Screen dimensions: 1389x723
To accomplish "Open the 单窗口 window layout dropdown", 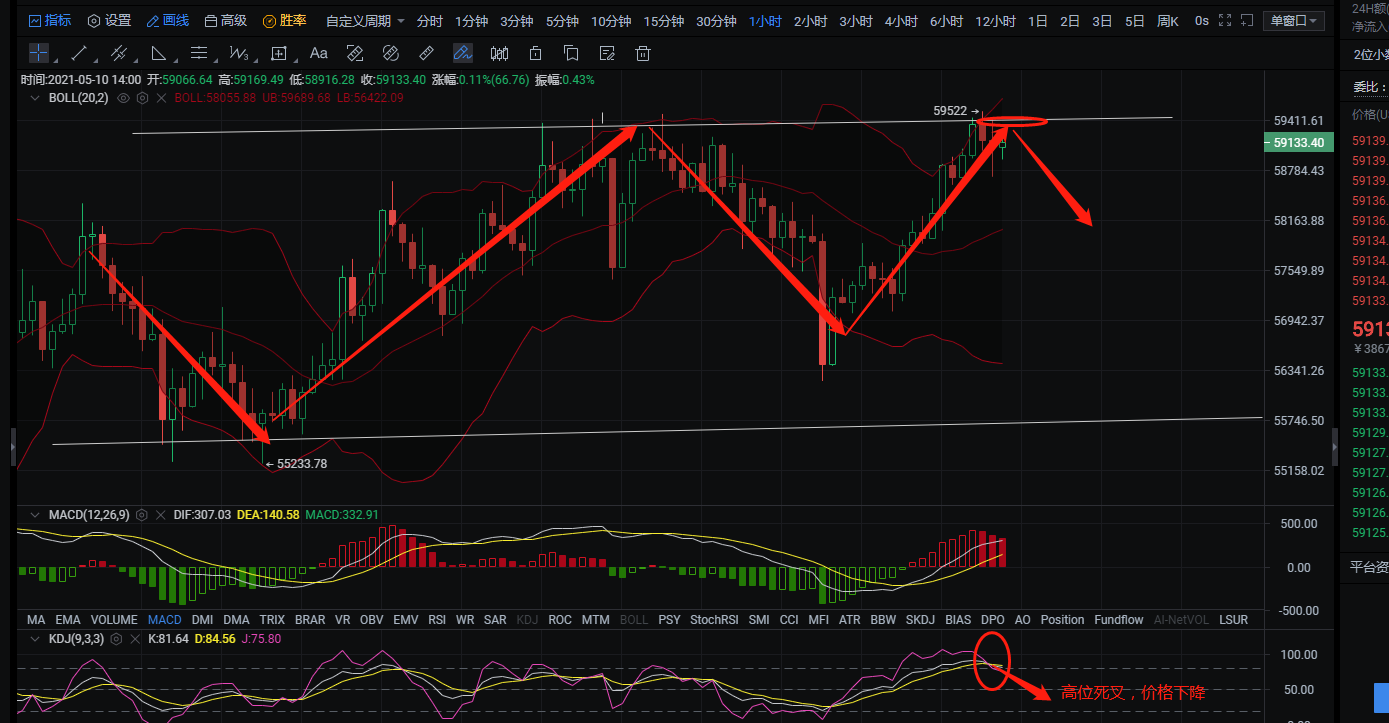I will (1296, 20).
